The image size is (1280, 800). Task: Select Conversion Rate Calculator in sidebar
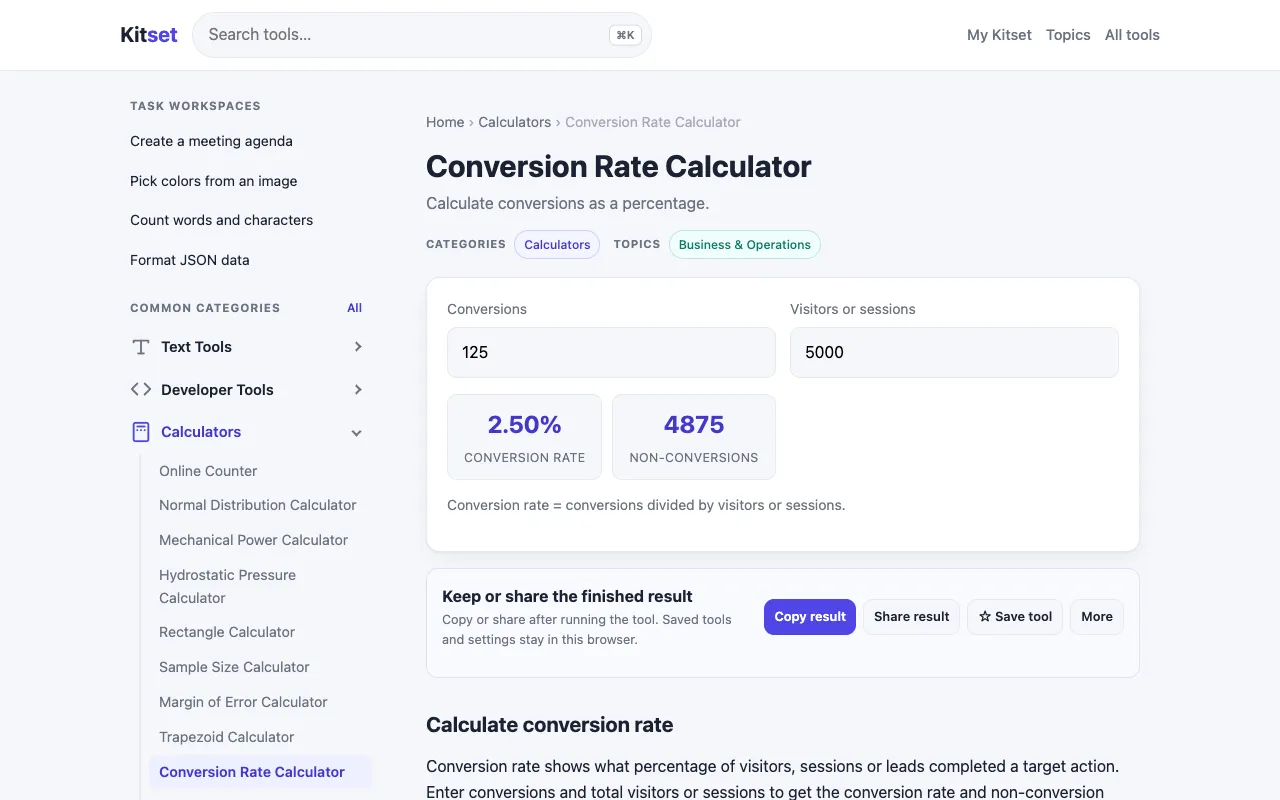[260, 772]
